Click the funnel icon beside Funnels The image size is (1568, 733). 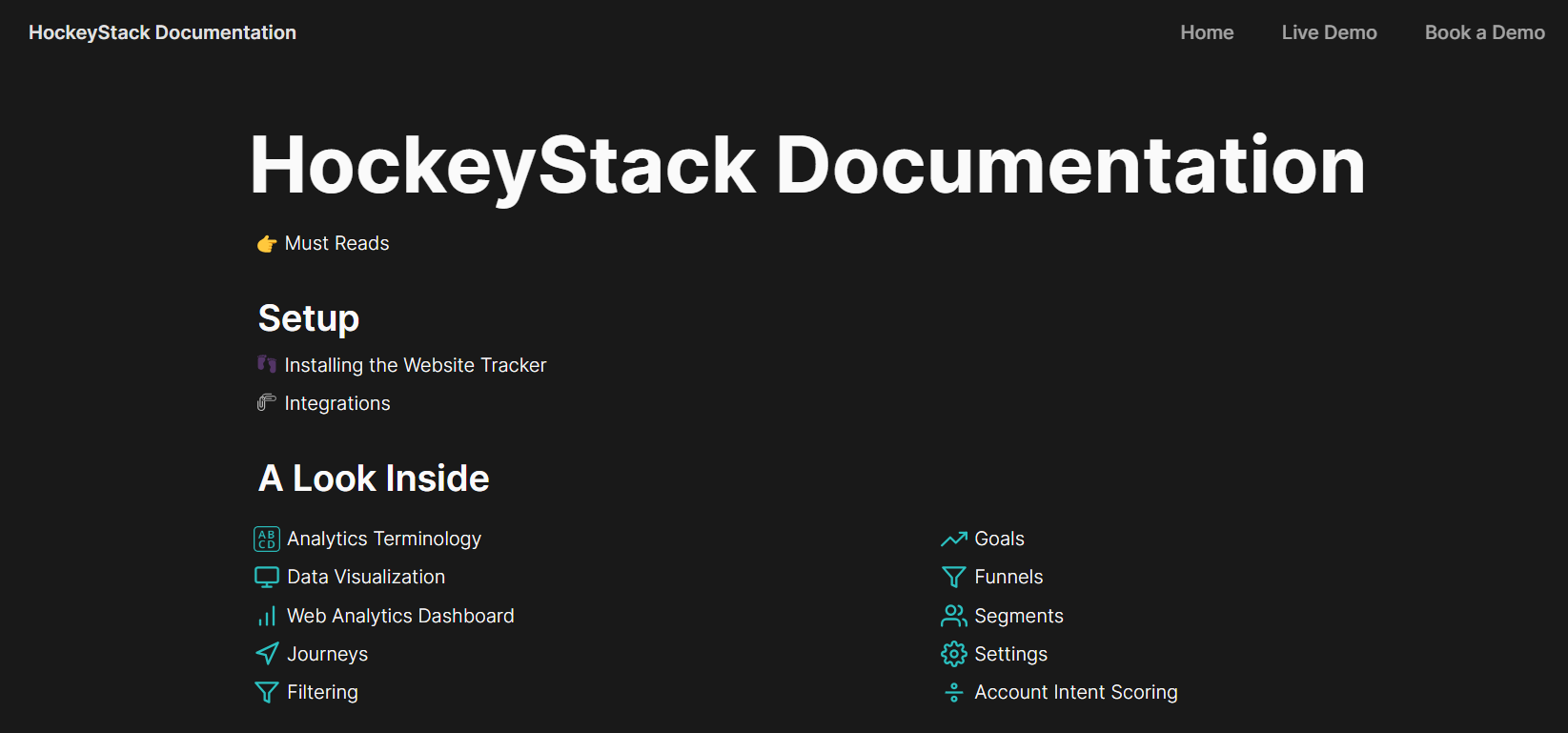click(x=954, y=578)
